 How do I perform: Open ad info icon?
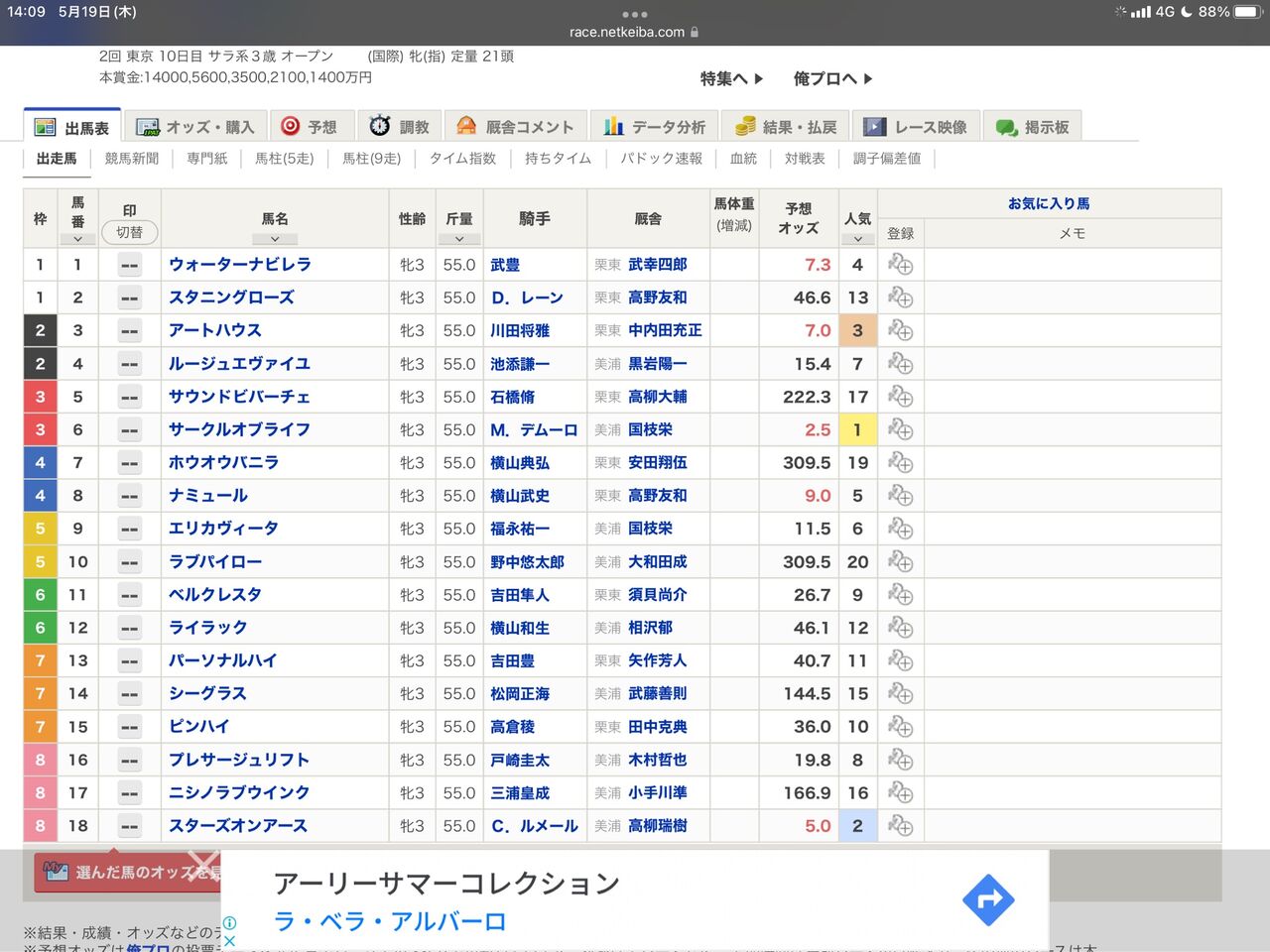pyautogui.click(x=229, y=922)
